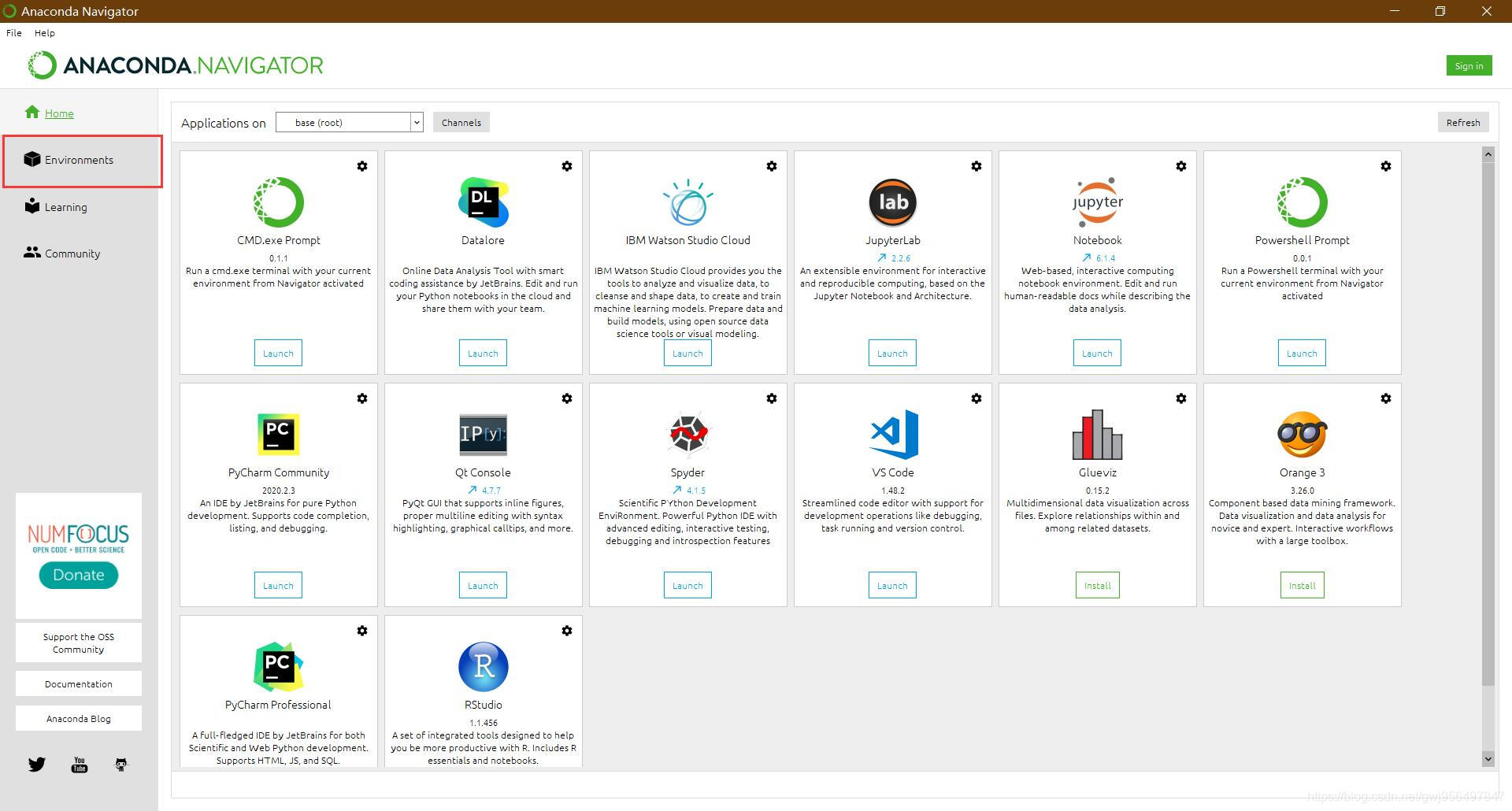Open settings gear on PyCharm Community card
This screenshot has height=811, width=1512.
362,398
